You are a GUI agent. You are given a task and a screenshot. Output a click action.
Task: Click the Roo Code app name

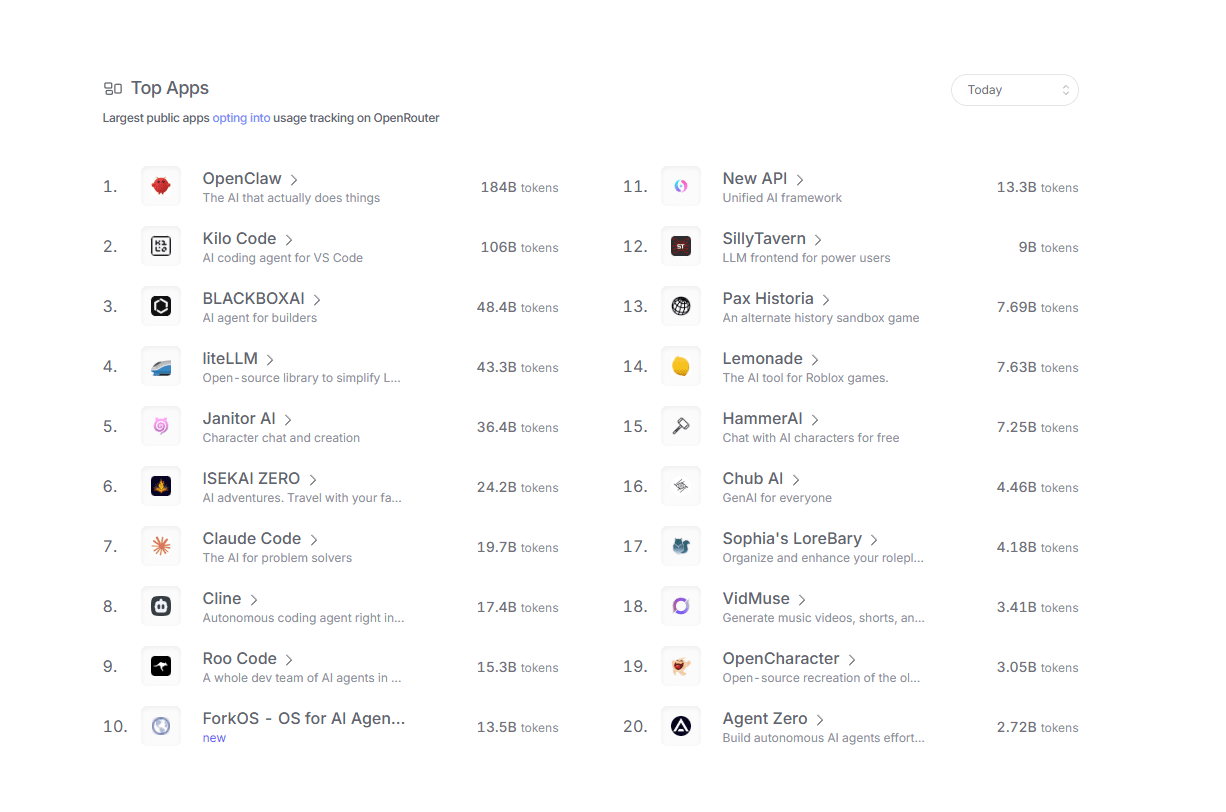pos(239,658)
